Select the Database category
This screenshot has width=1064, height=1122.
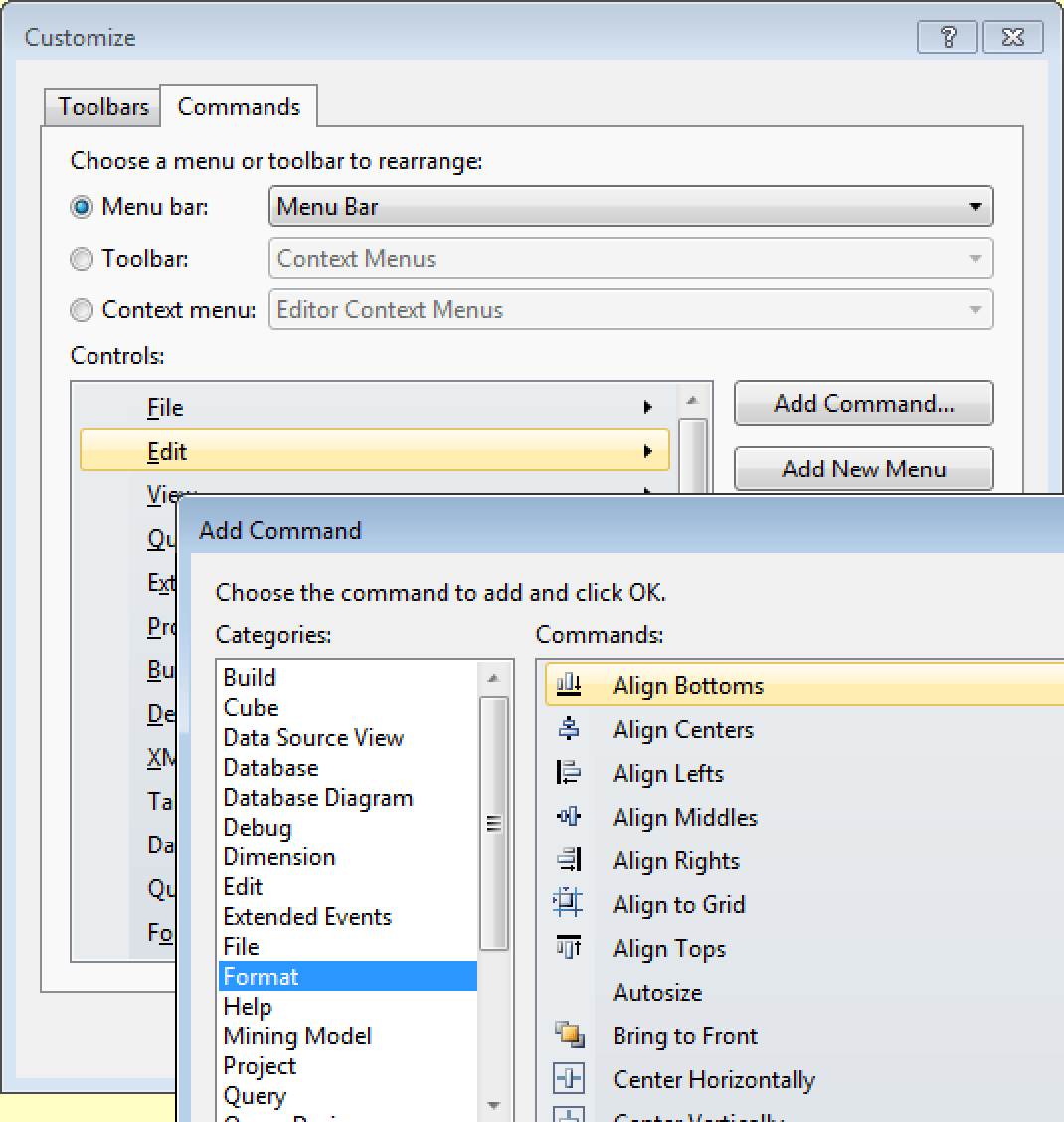click(x=348, y=768)
